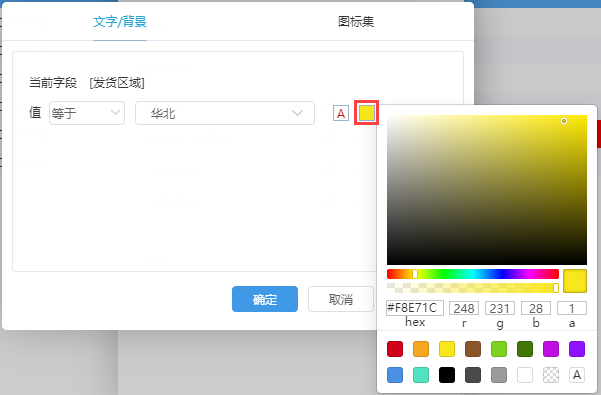Expand the 等于 comparison operator dropdown

tap(87, 113)
